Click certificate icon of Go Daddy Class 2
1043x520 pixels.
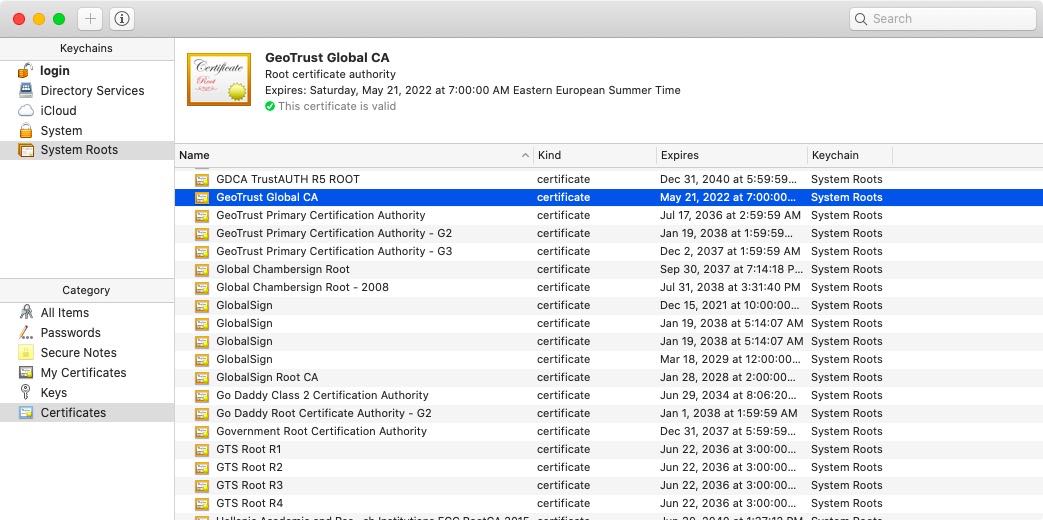[202, 396]
